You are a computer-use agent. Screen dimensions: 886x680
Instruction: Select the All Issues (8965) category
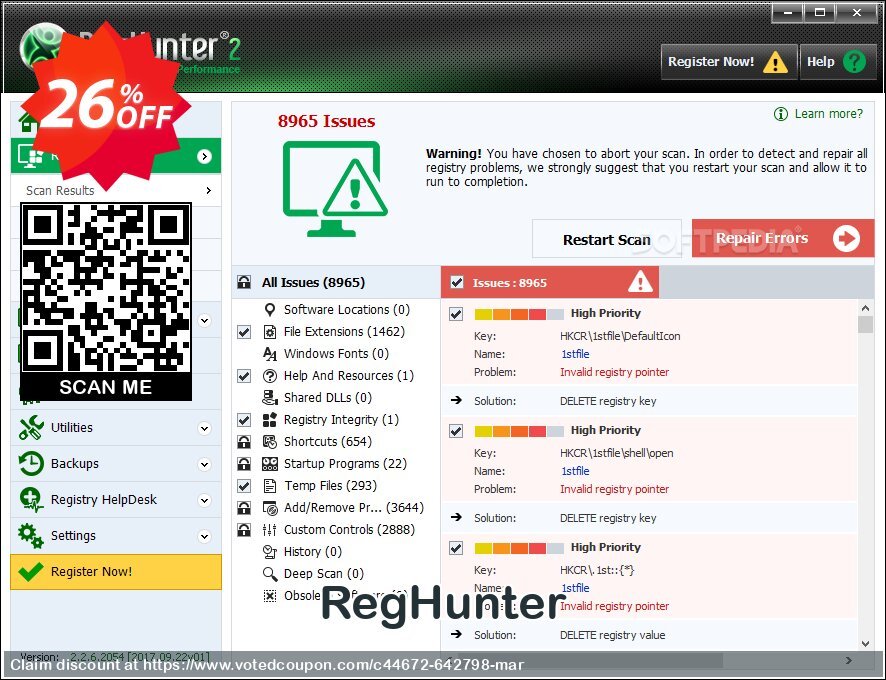click(x=337, y=282)
